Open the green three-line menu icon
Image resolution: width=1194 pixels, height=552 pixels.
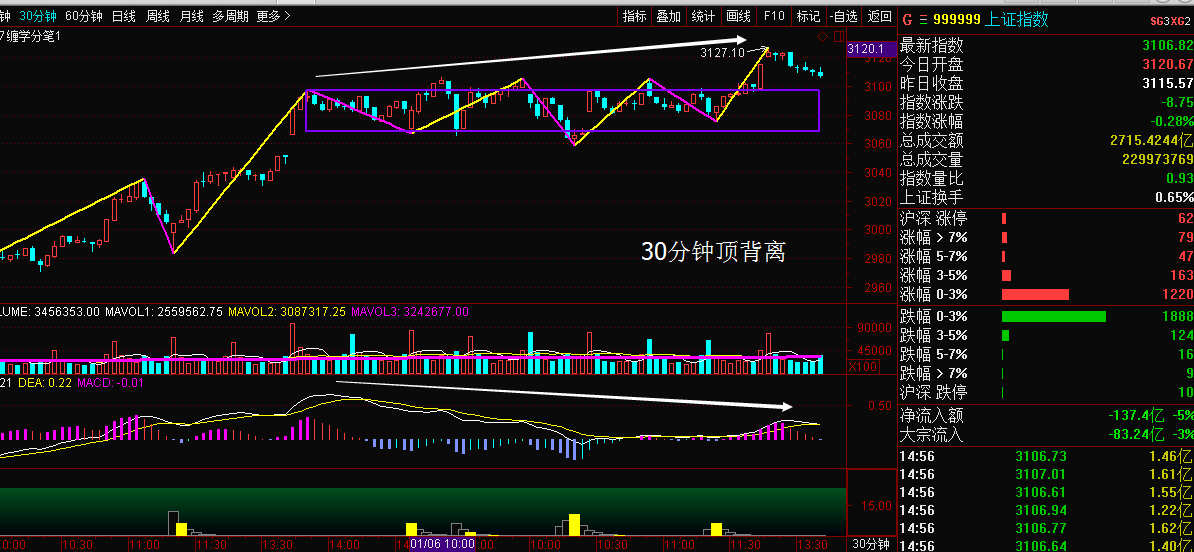pyautogui.click(x=924, y=20)
